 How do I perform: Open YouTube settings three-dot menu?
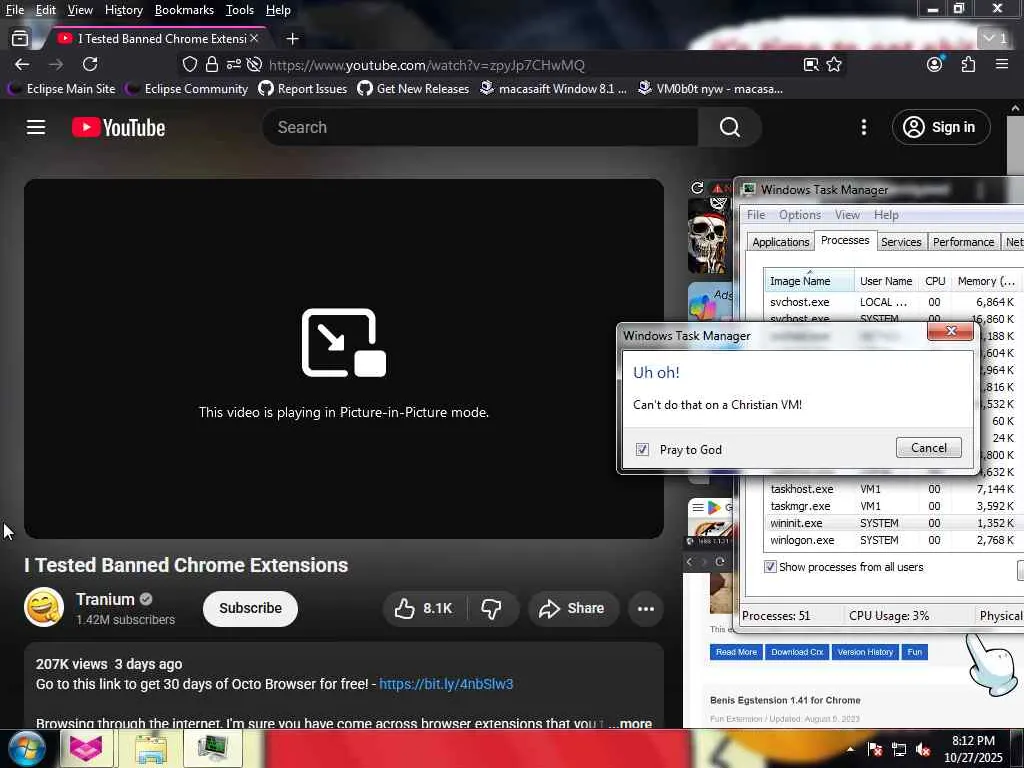coord(864,127)
